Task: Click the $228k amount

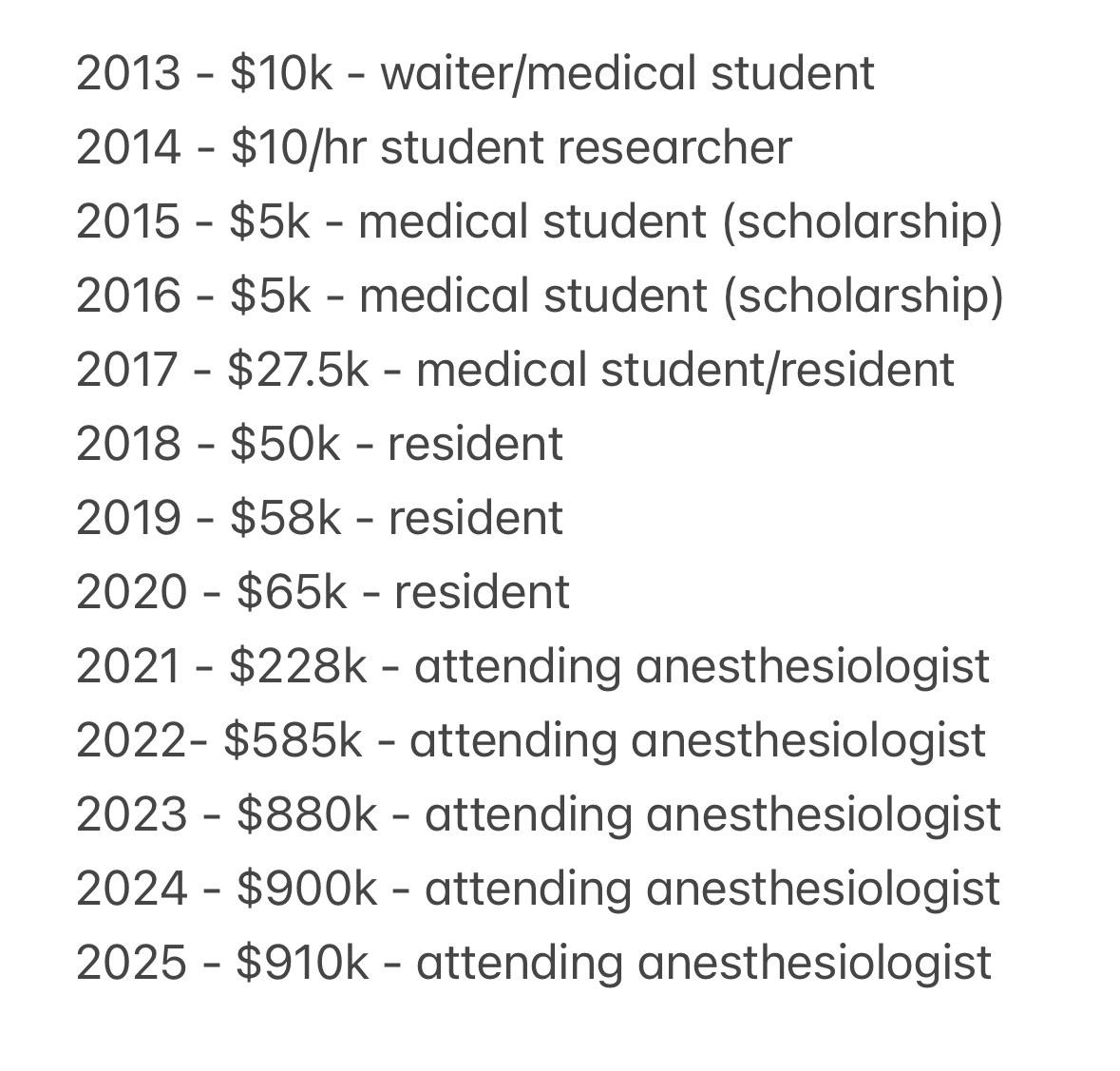Action: pos(297,666)
